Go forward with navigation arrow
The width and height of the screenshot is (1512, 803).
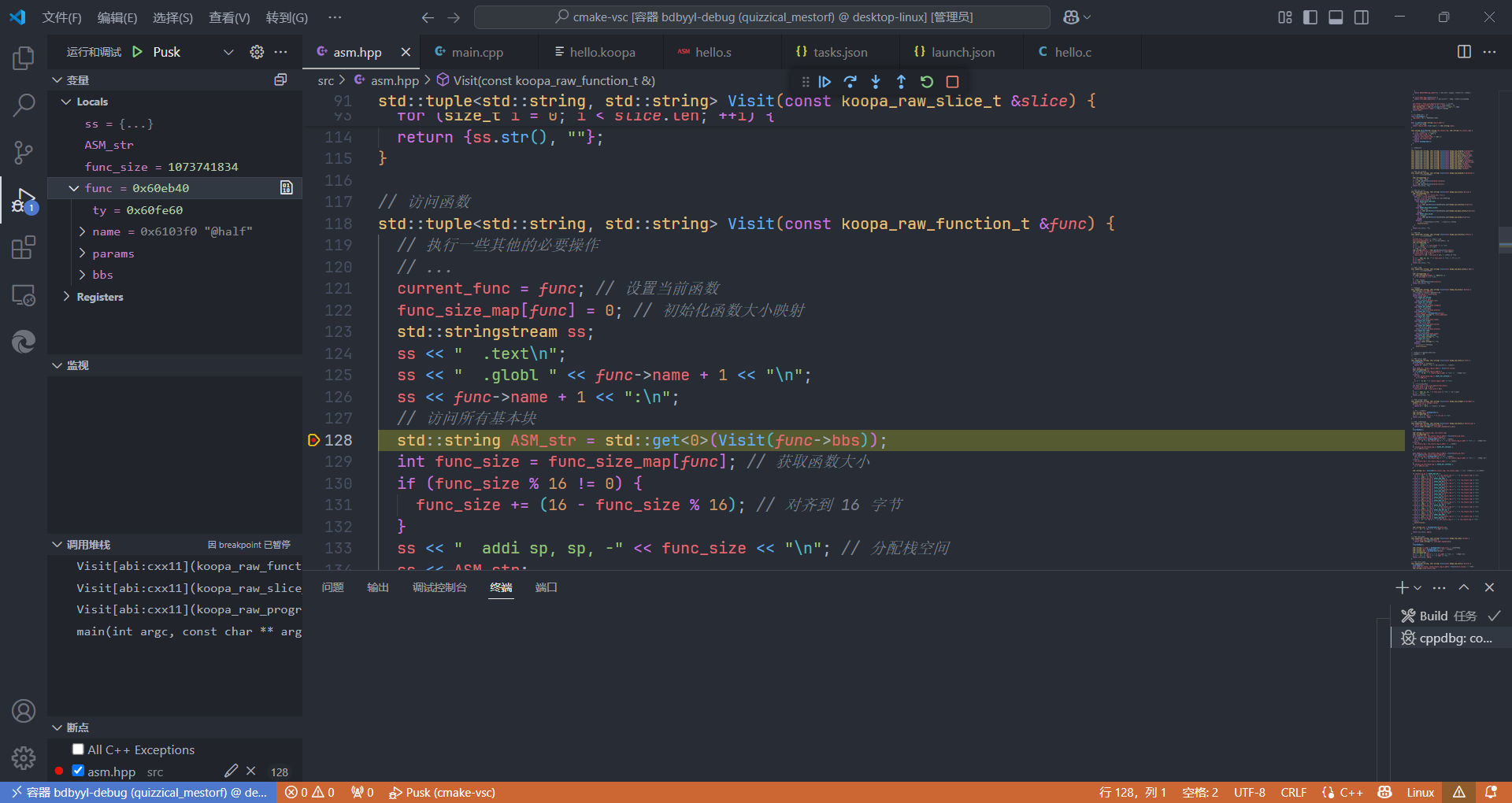tap(454, 17)
